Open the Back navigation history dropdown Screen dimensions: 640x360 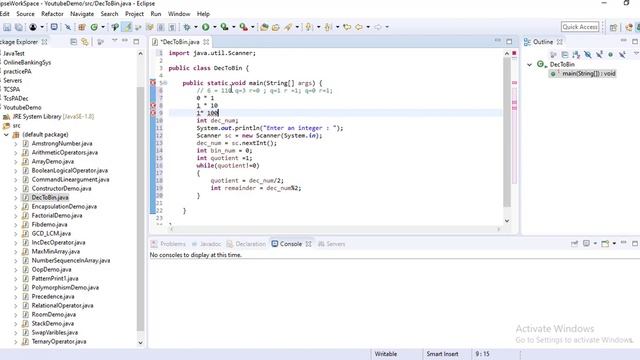368,27
